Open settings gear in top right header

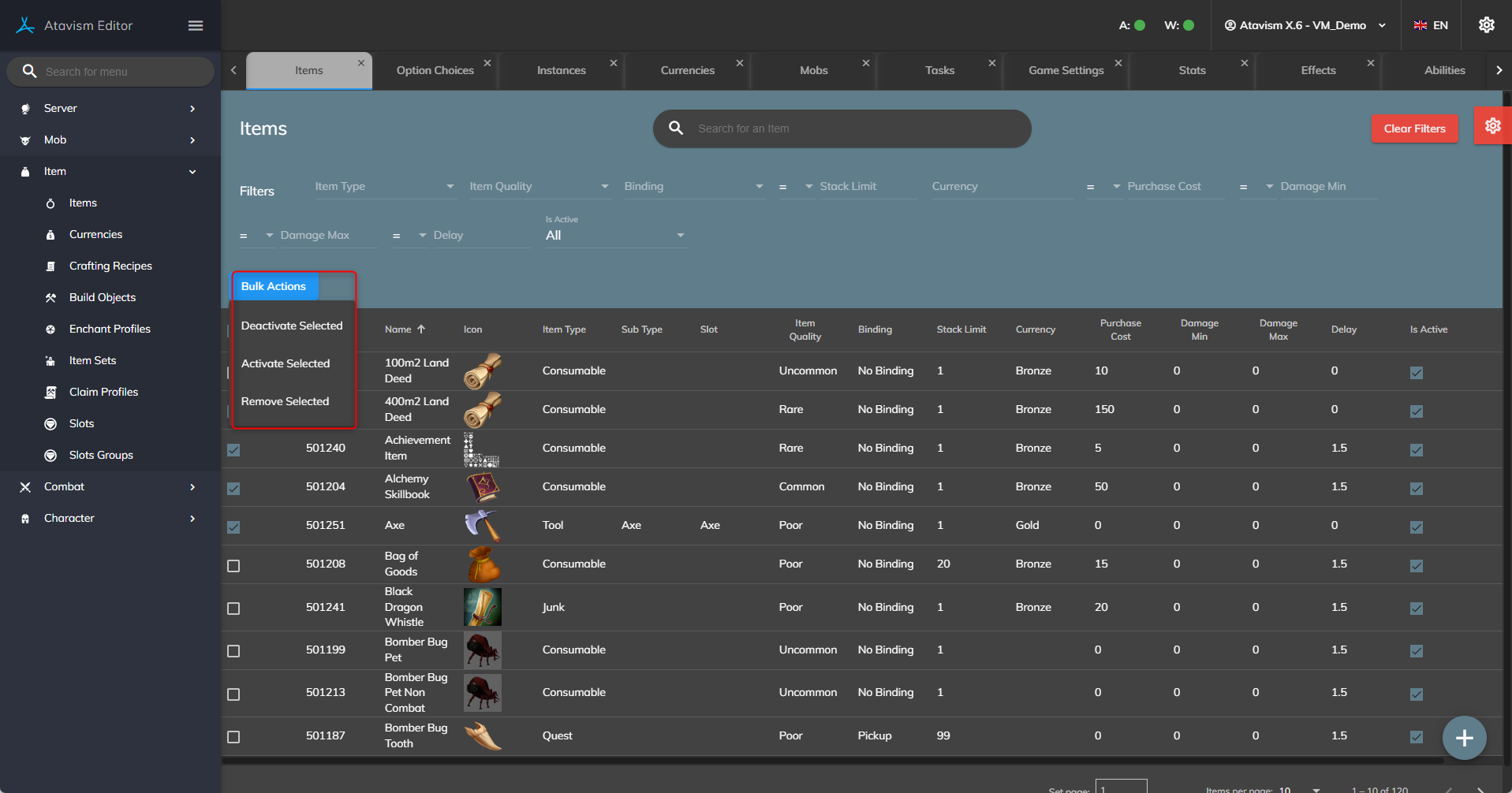[1486, 25]
